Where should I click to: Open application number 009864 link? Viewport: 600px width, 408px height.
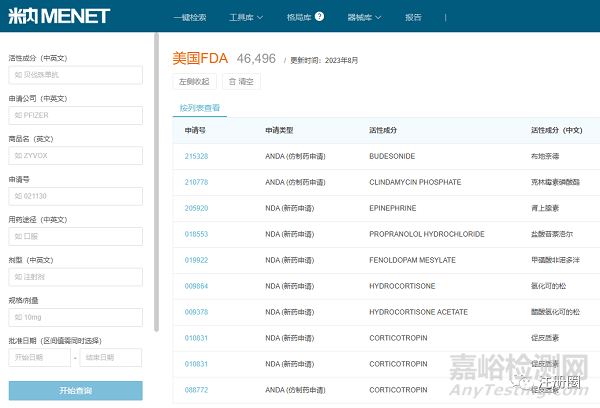(x=196, y=286)
